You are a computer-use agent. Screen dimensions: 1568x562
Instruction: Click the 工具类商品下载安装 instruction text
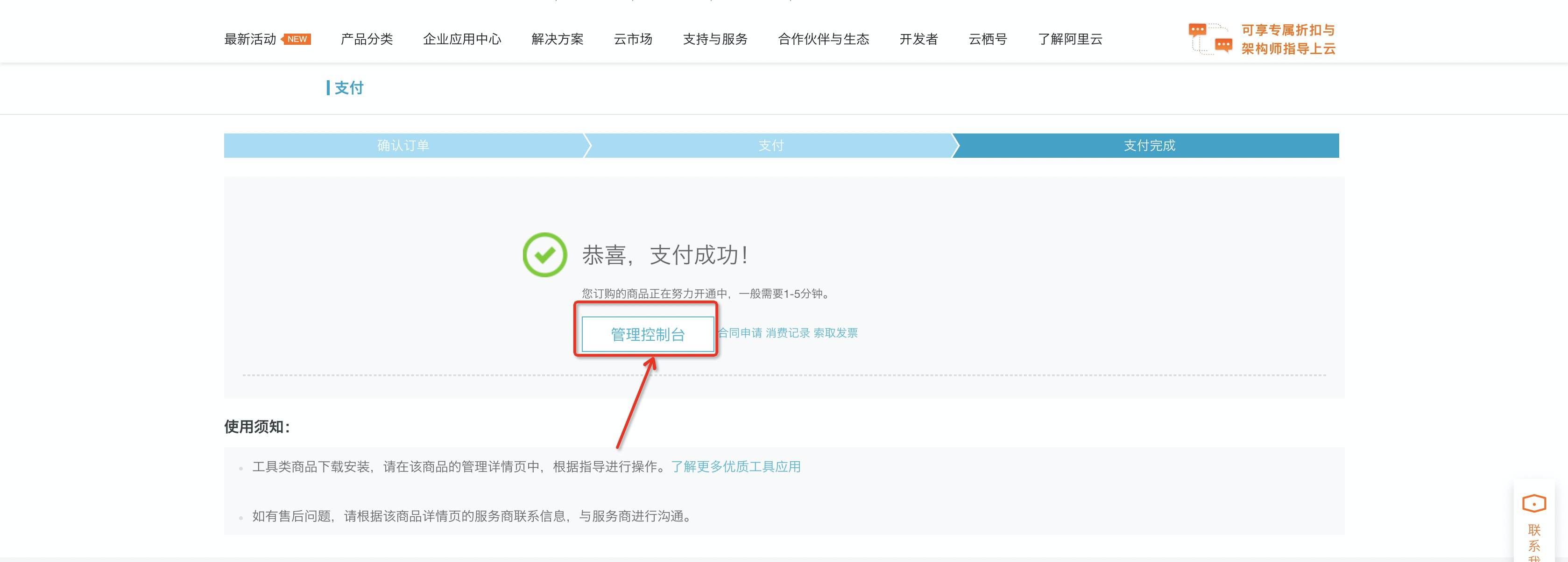click(x=460, y=467)
